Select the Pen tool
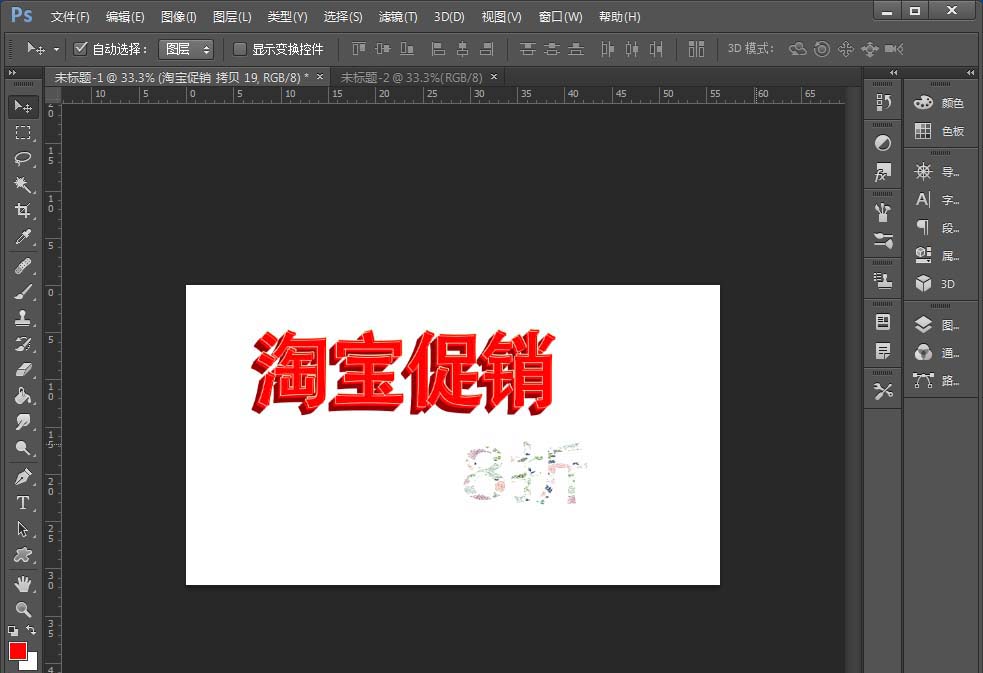 (23, 477)
